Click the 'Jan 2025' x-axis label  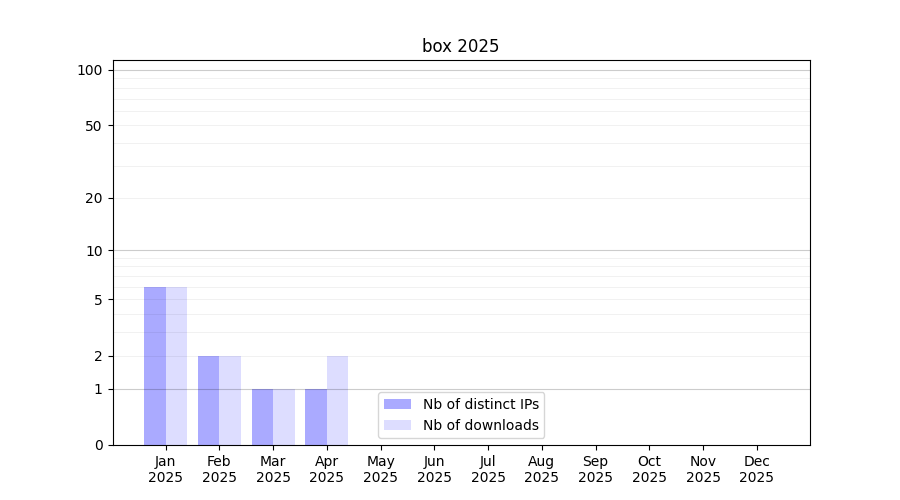pos(165,469)
